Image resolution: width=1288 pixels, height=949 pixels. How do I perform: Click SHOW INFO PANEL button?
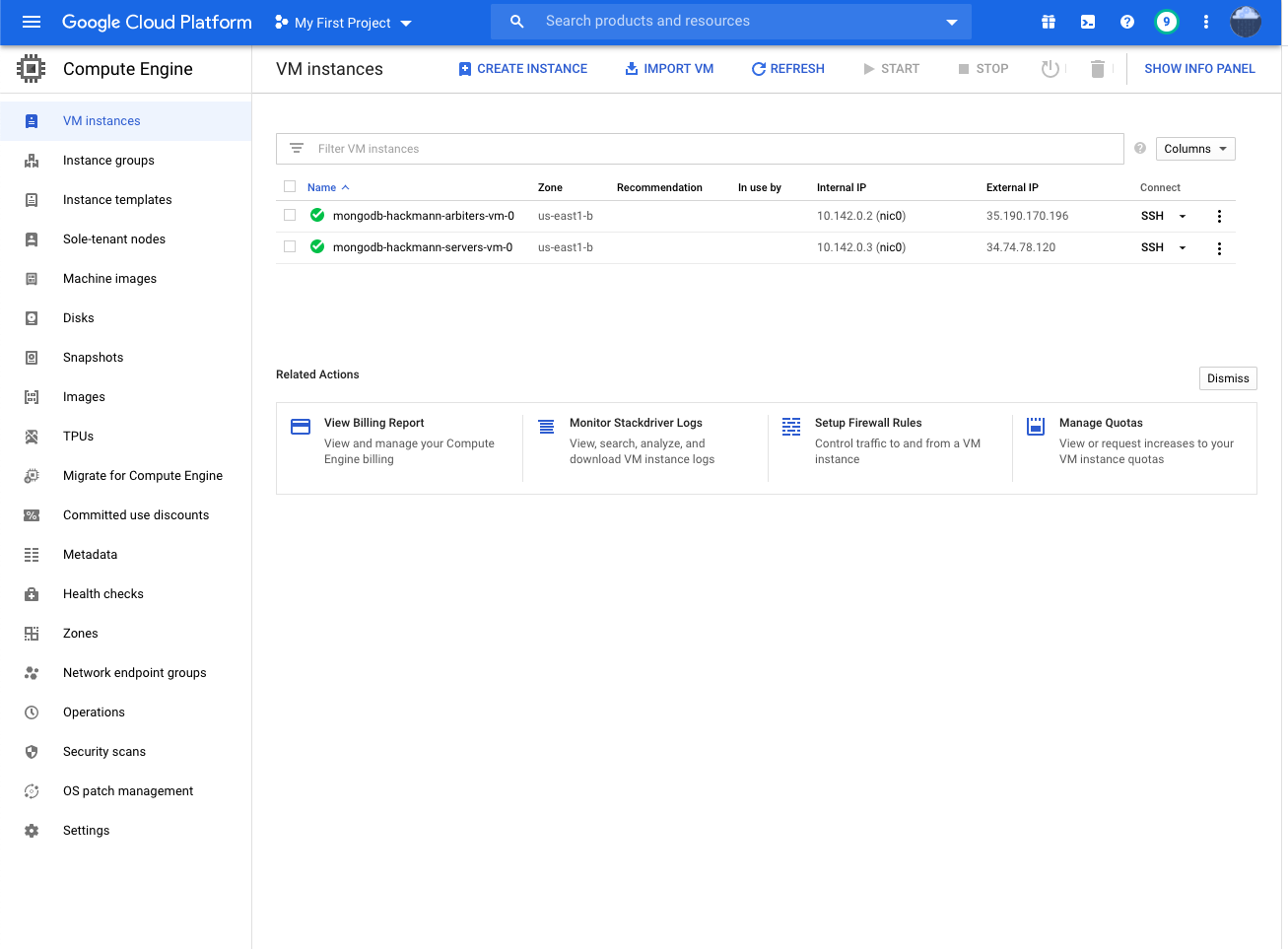(x=1199, y=69)
